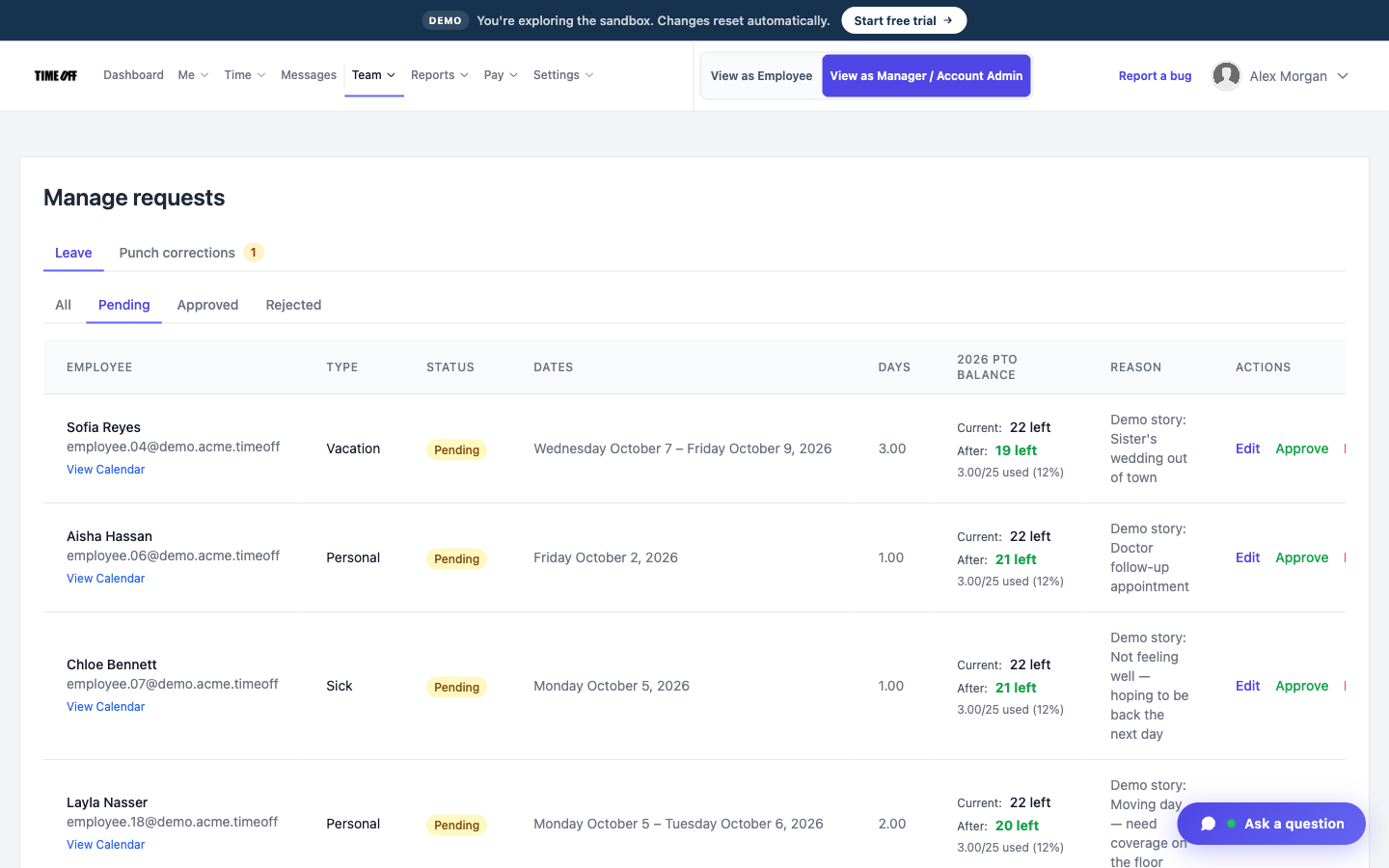This screenshot has width=1389, height=868.
Task: View Layla Nasser's calendar
Action: point(105,845)
